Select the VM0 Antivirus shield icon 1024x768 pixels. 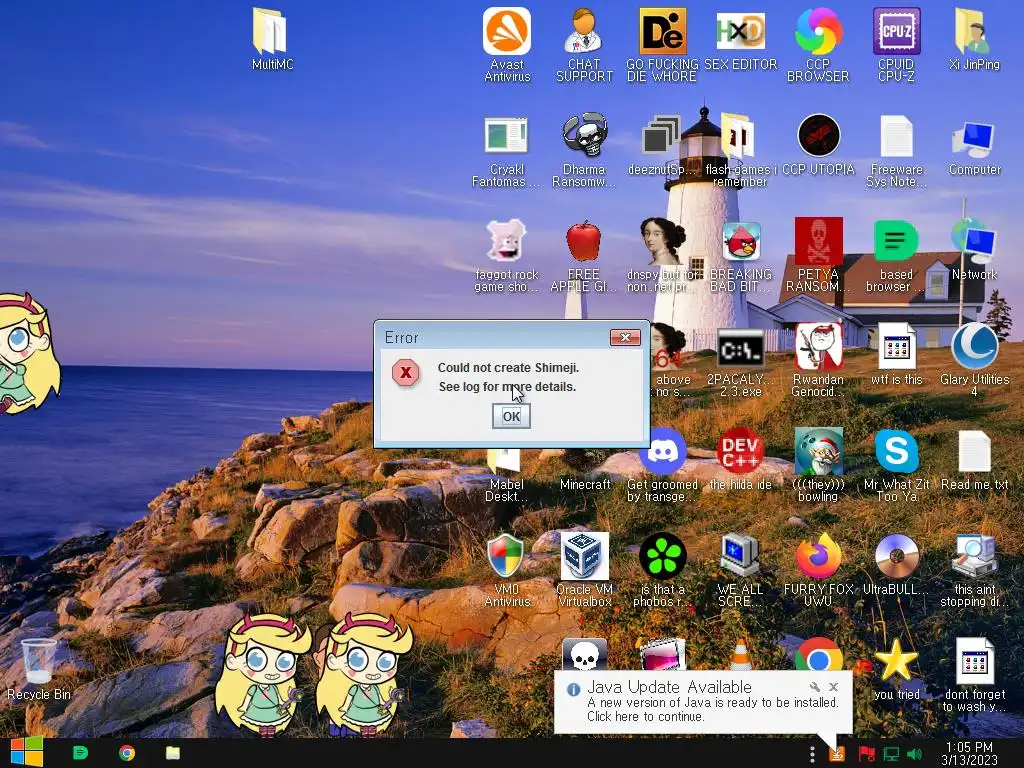(507, 571)
